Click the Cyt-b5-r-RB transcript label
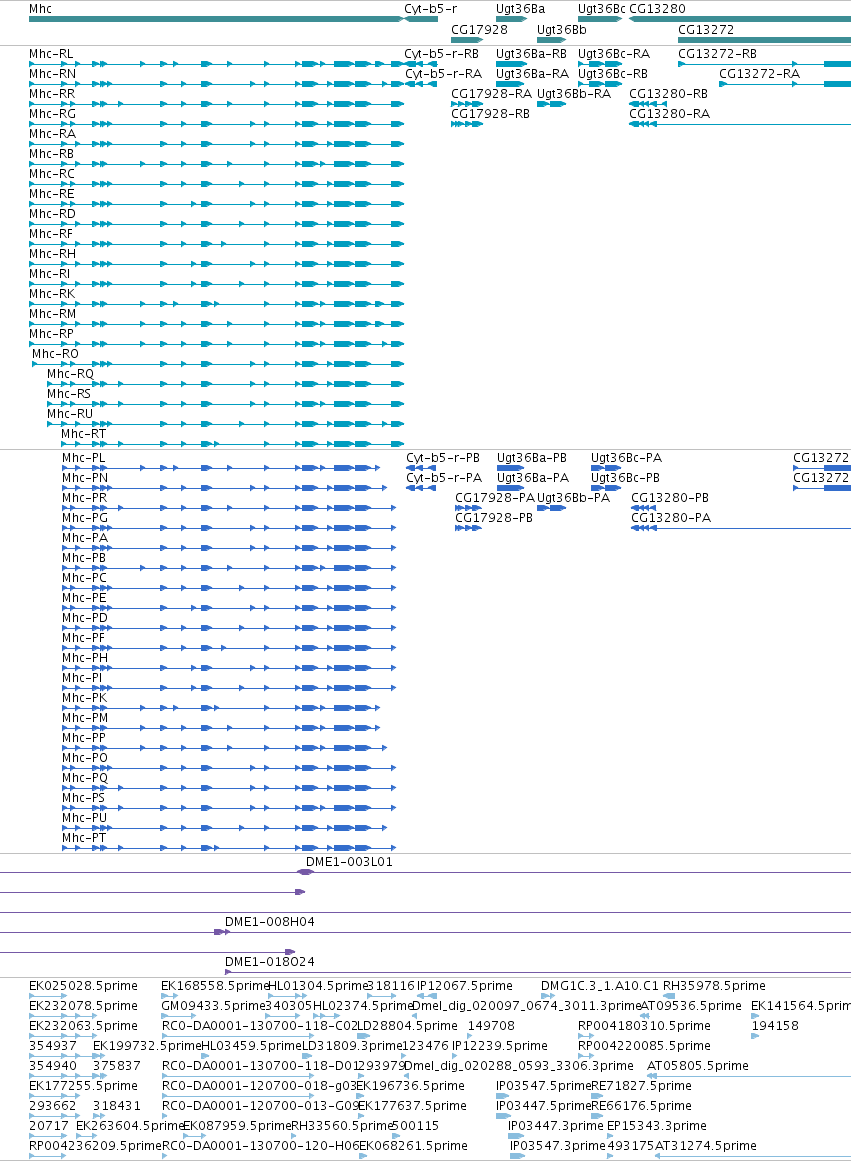 coord(441,54)
